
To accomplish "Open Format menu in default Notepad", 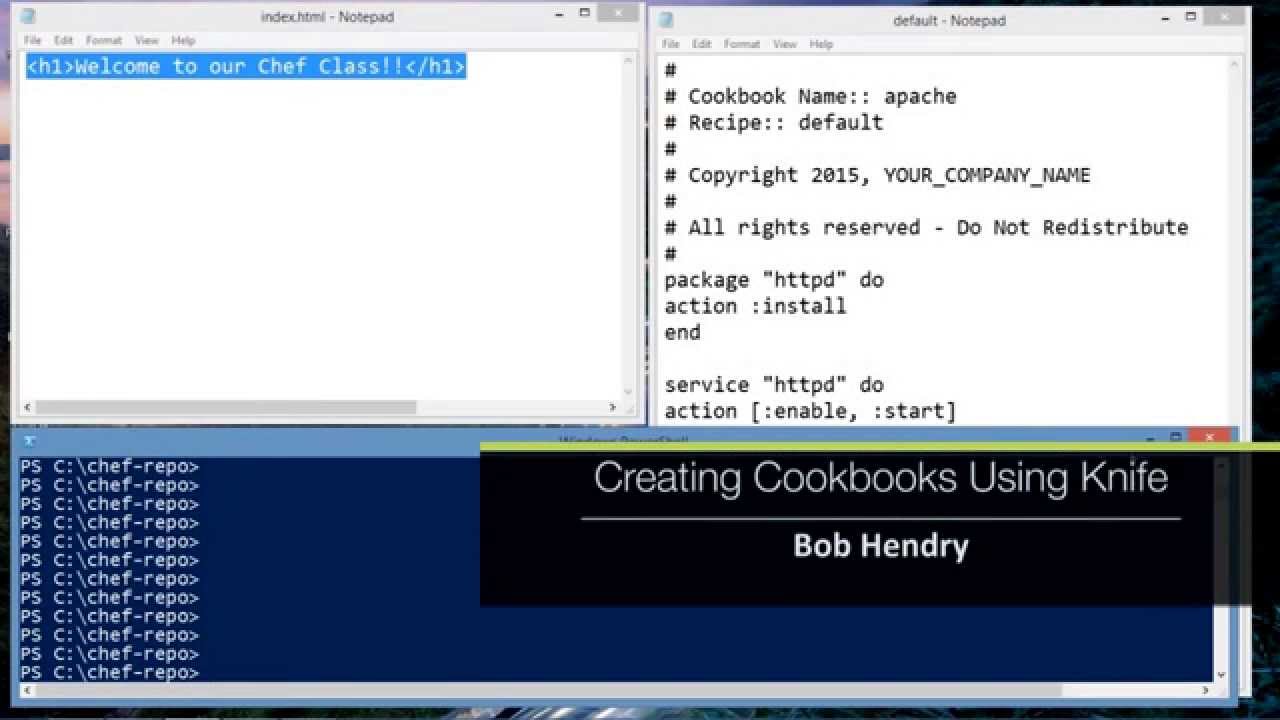I will tap(742, 44).
